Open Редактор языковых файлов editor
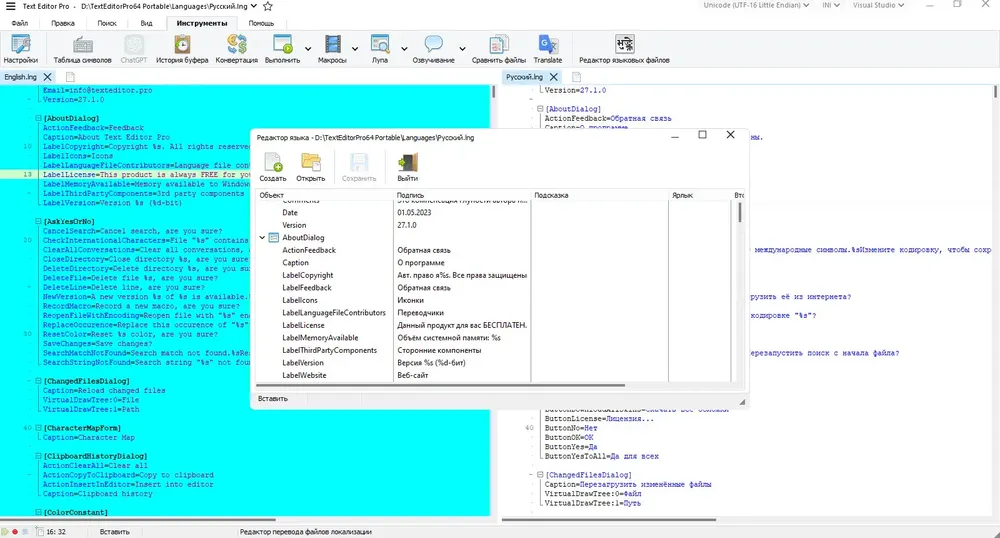This screenshot has height=538, width=1000. (x=624, y=49)
